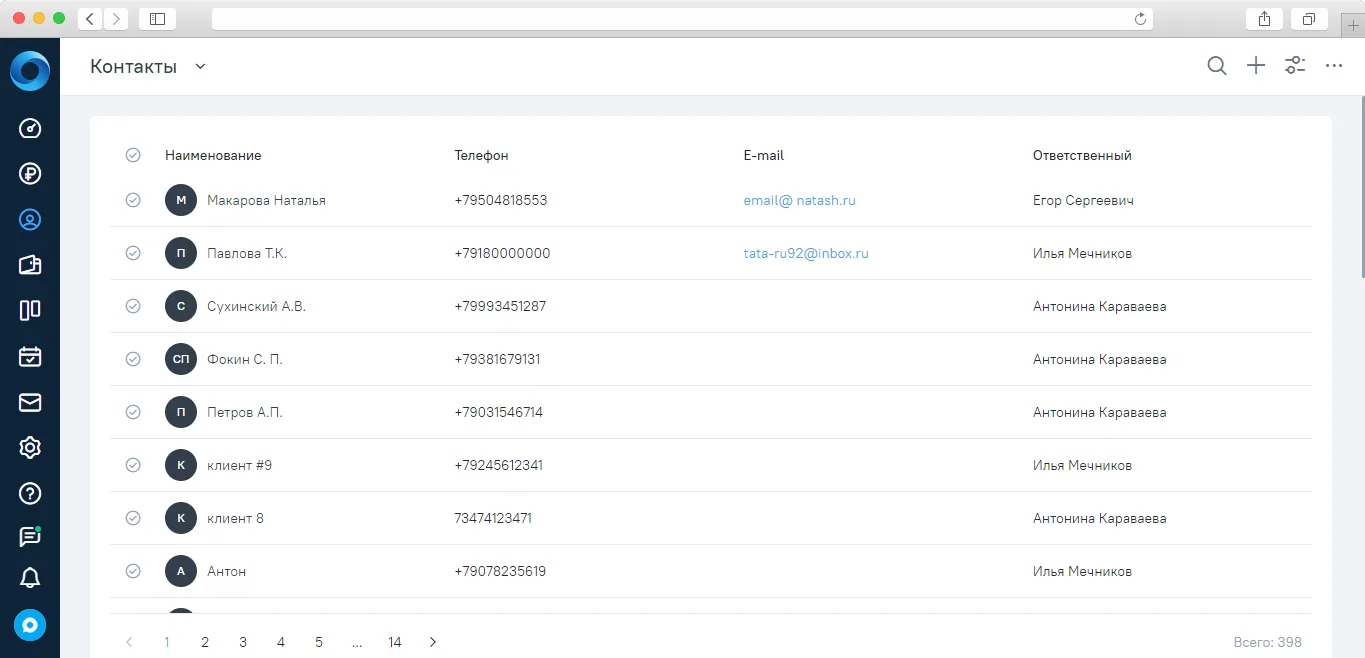The width and height of the screenshot is (1365, 658).
Task: Click the email@ natash.ru email link
Action: click(800, 200)
